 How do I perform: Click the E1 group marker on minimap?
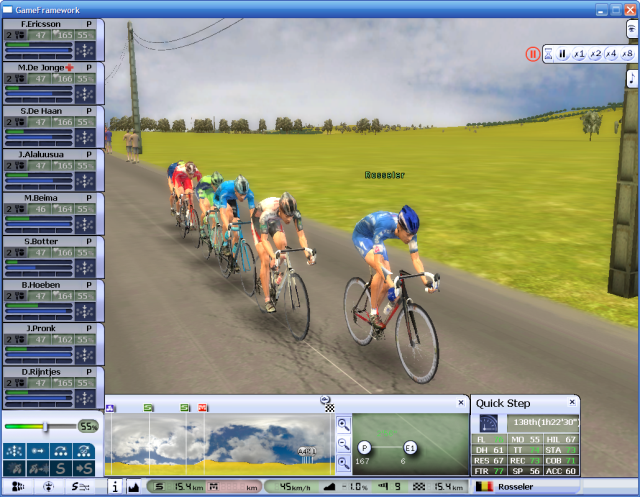(x=409, y=447)
